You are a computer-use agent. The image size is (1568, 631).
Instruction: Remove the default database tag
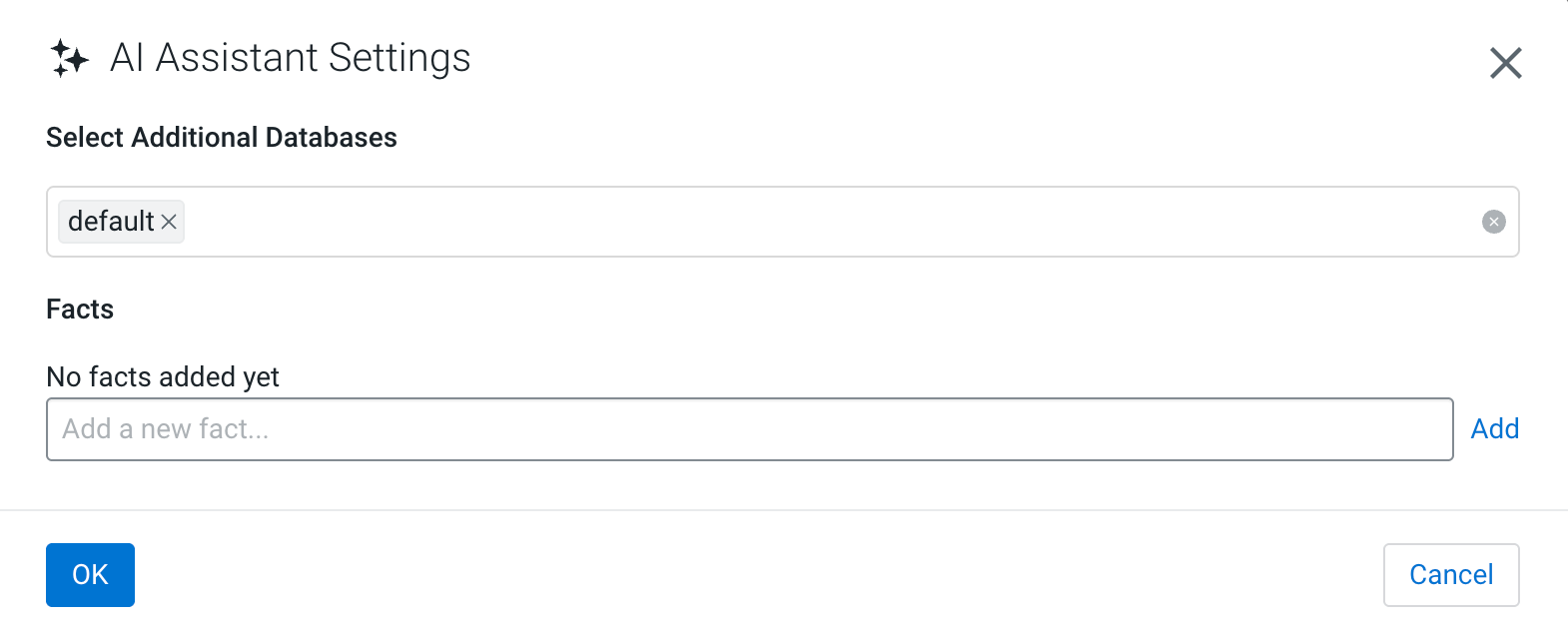[169, 222]
